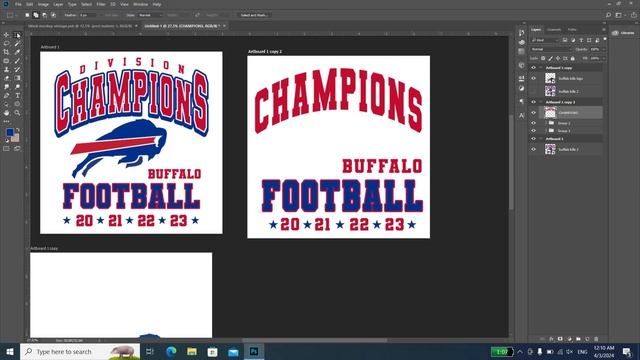
Task: Open the Image menu
Action: pyautogui.click(x=43, y=4)
